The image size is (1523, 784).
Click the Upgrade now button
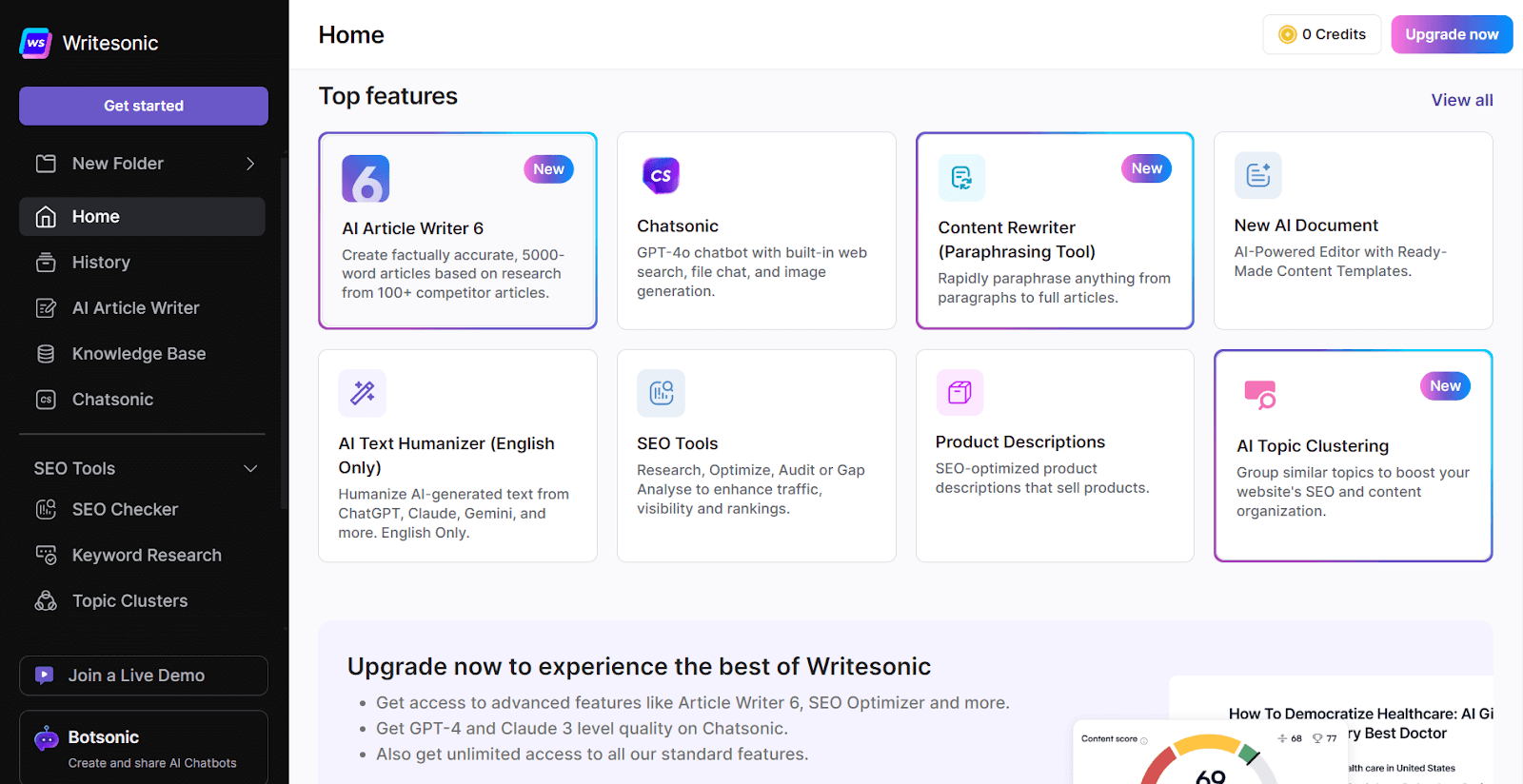(x=1452, y=34)
